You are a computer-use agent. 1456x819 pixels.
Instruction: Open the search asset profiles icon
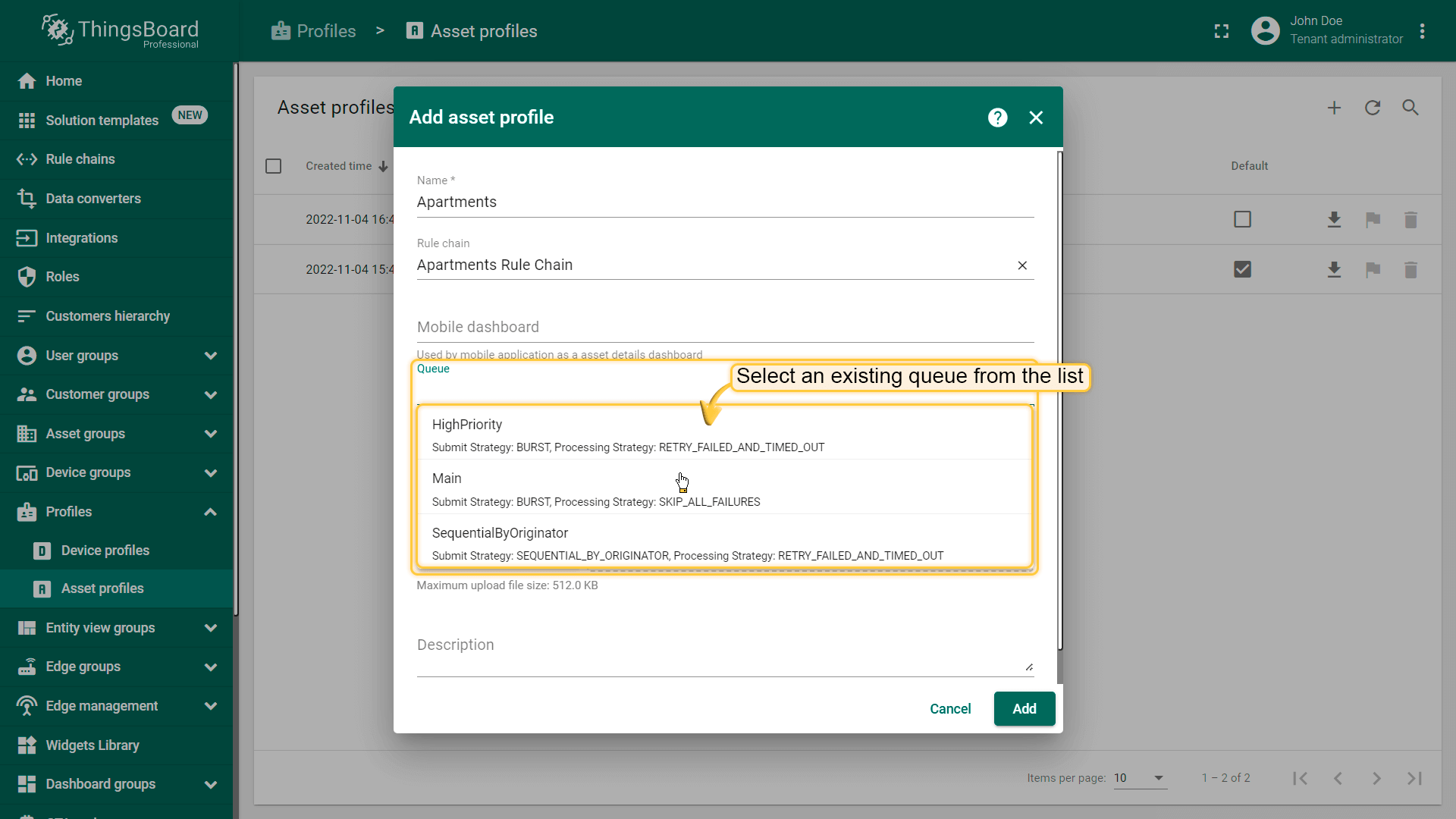point(1410,108)
